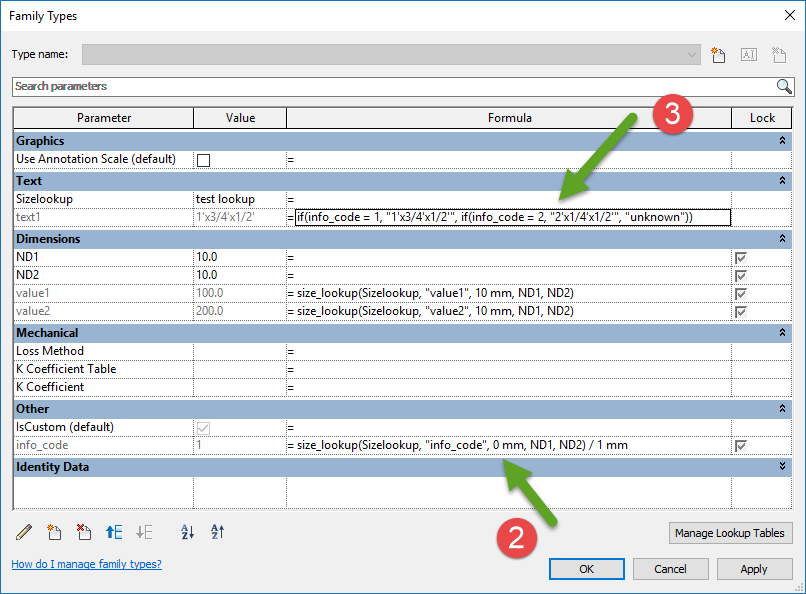Edit the selected parameter with the pencil icon
The image size is (806, 594).
coord(24,533)
